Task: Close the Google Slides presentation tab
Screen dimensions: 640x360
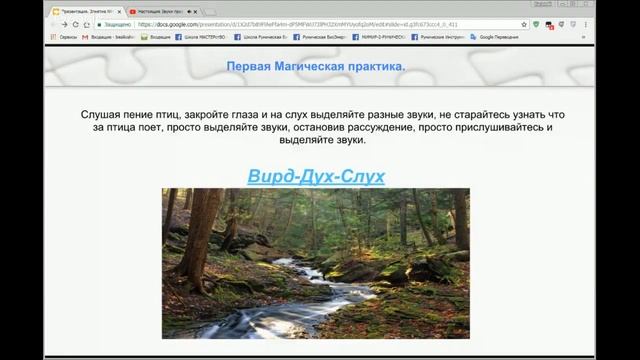Action: pos(119,12)
